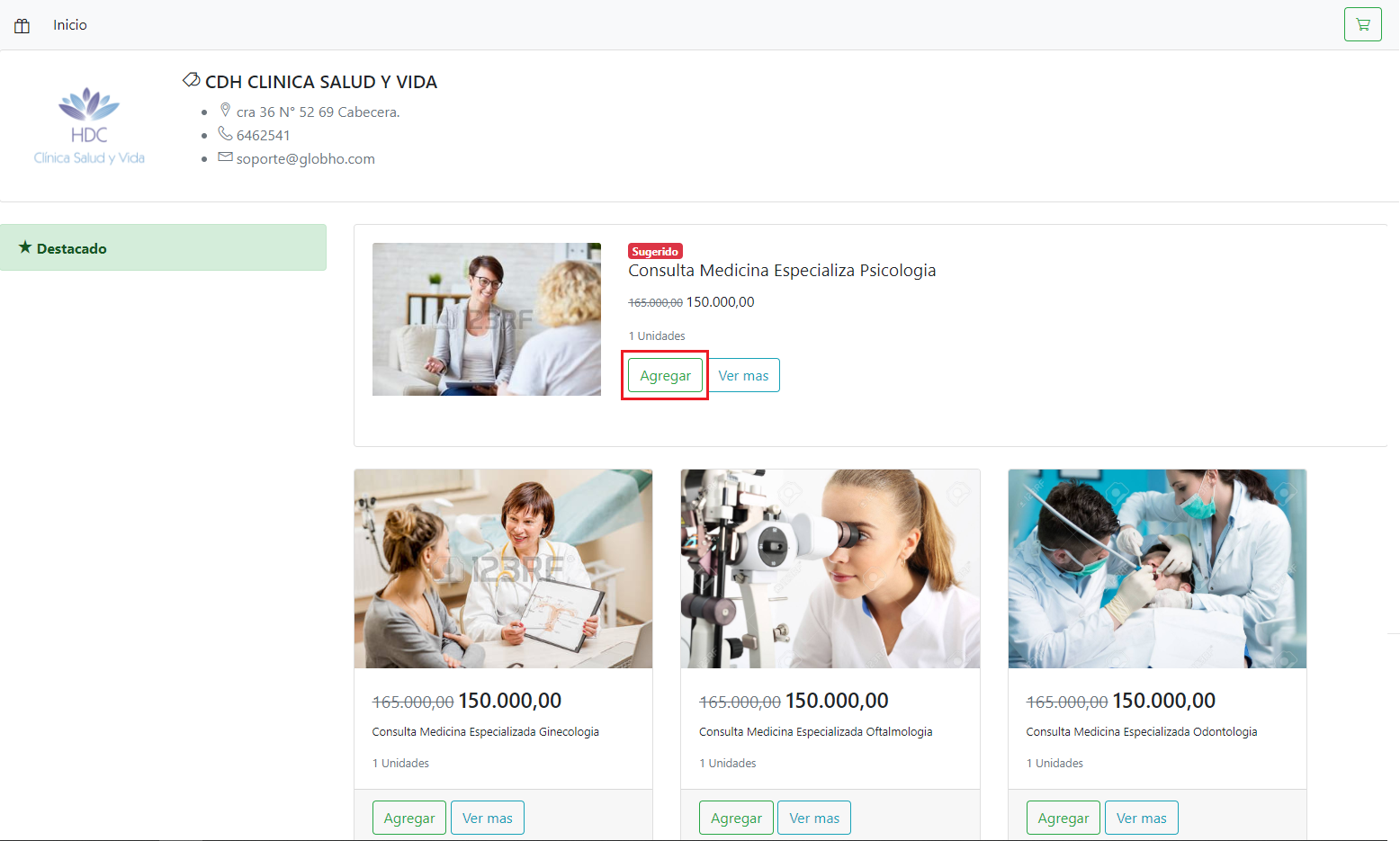Add Psicologia consultation to cart
Image resolution: width=1400 pixels, height=841 pixels.
click(665, 376)
